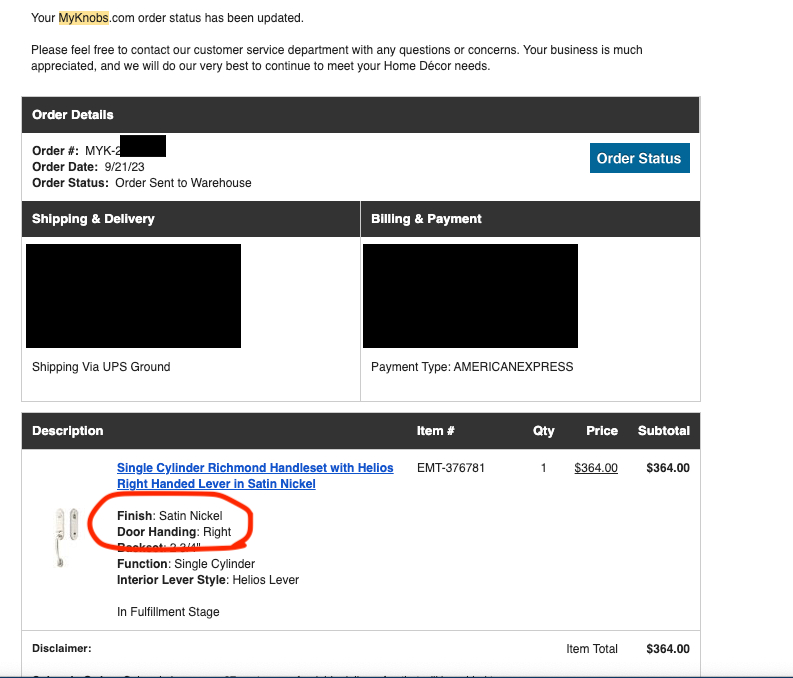
Task: Click the item number EMT-376781
Action: coord(451,468)
